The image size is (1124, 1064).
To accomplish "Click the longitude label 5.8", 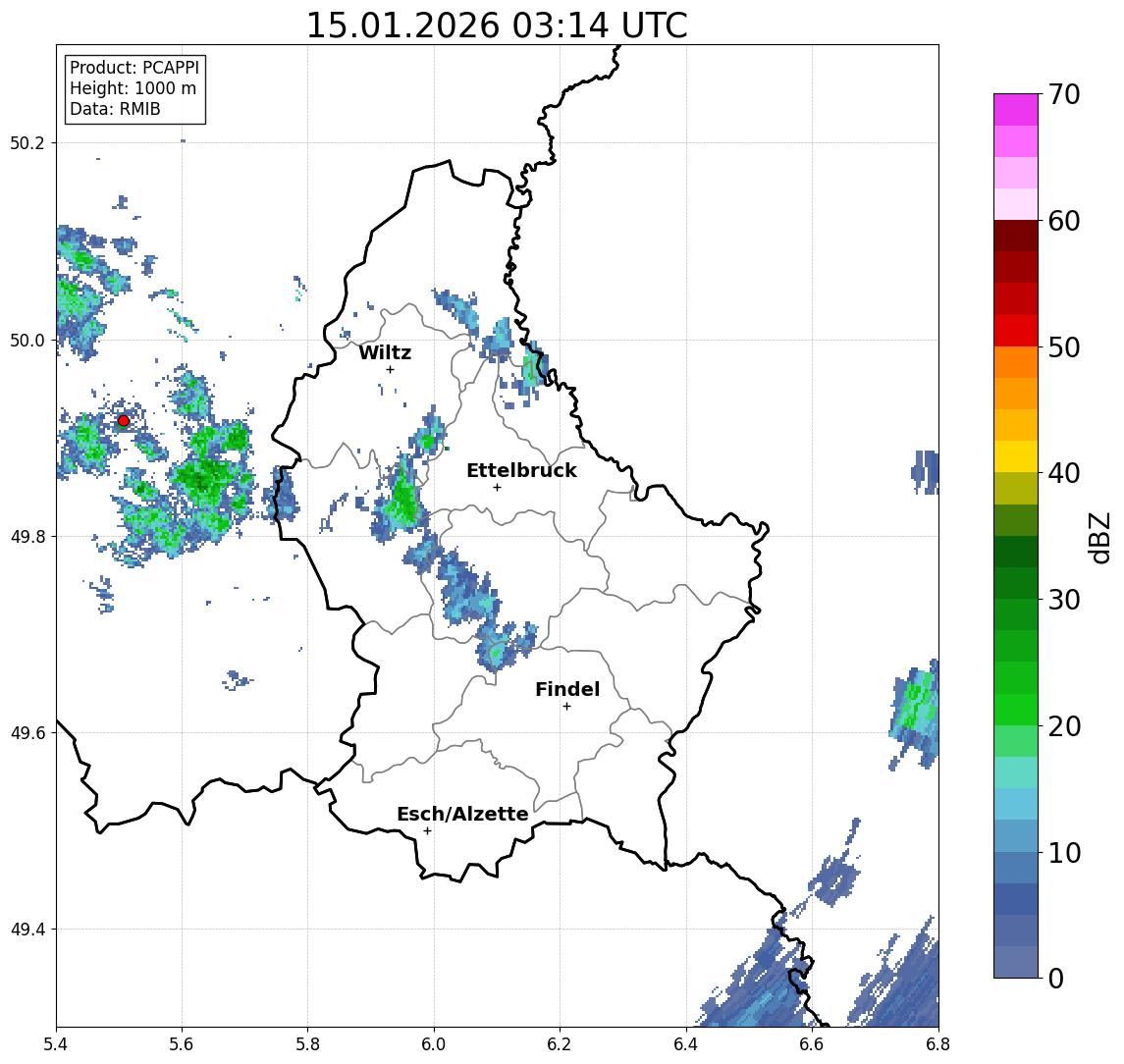I will (x=307, y=1044).
